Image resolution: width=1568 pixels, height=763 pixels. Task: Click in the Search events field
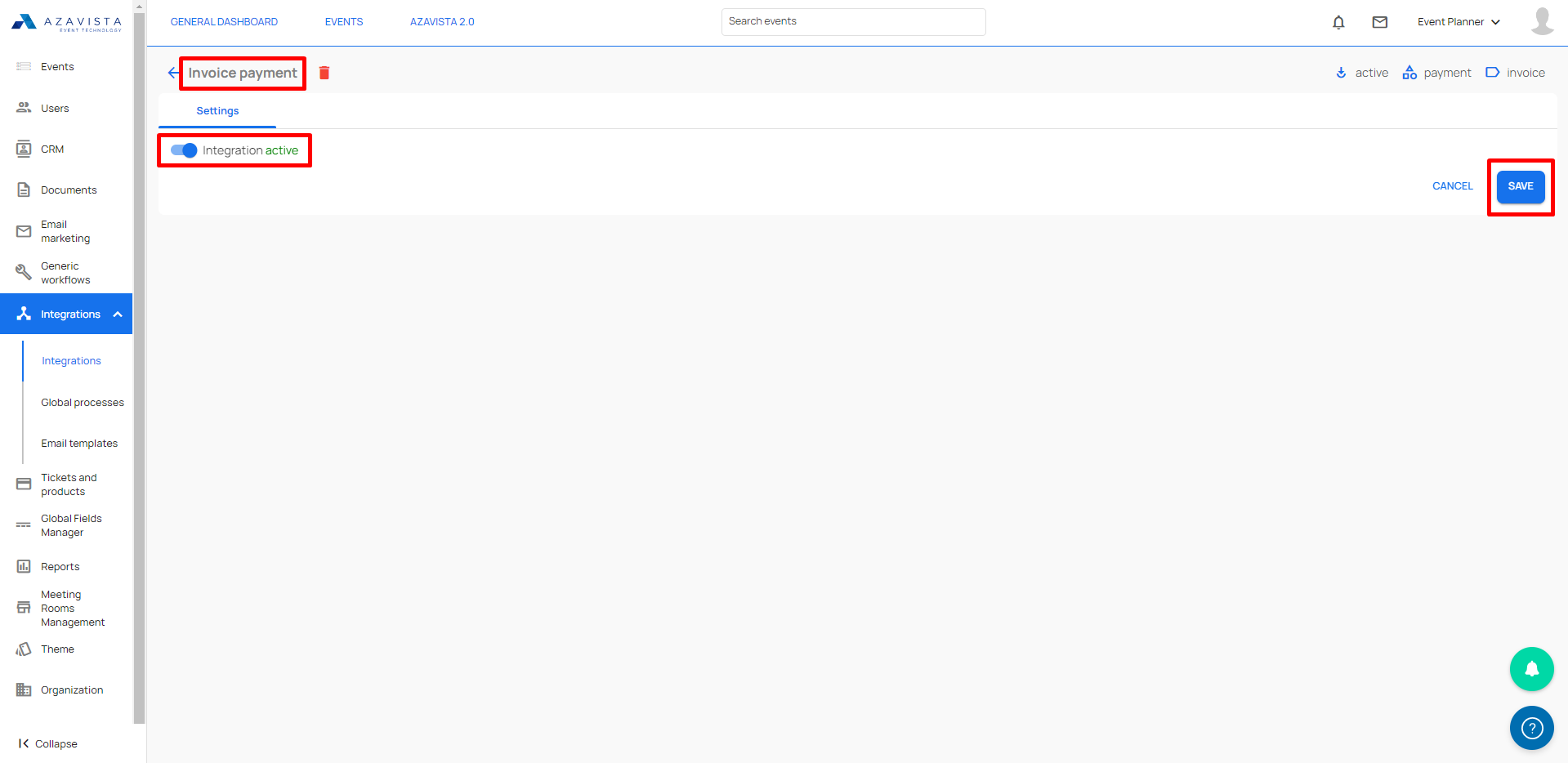pos(853,22)
